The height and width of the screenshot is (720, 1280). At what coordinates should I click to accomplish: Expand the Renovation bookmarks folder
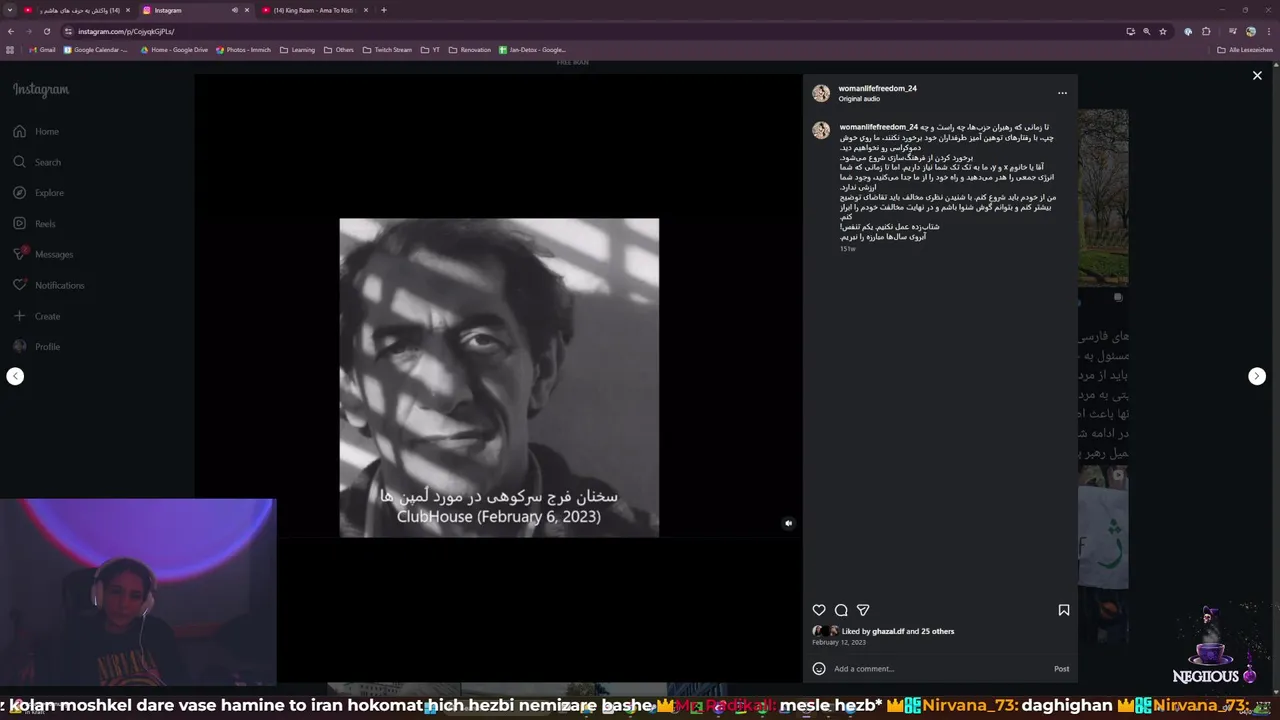coord(470,49)
